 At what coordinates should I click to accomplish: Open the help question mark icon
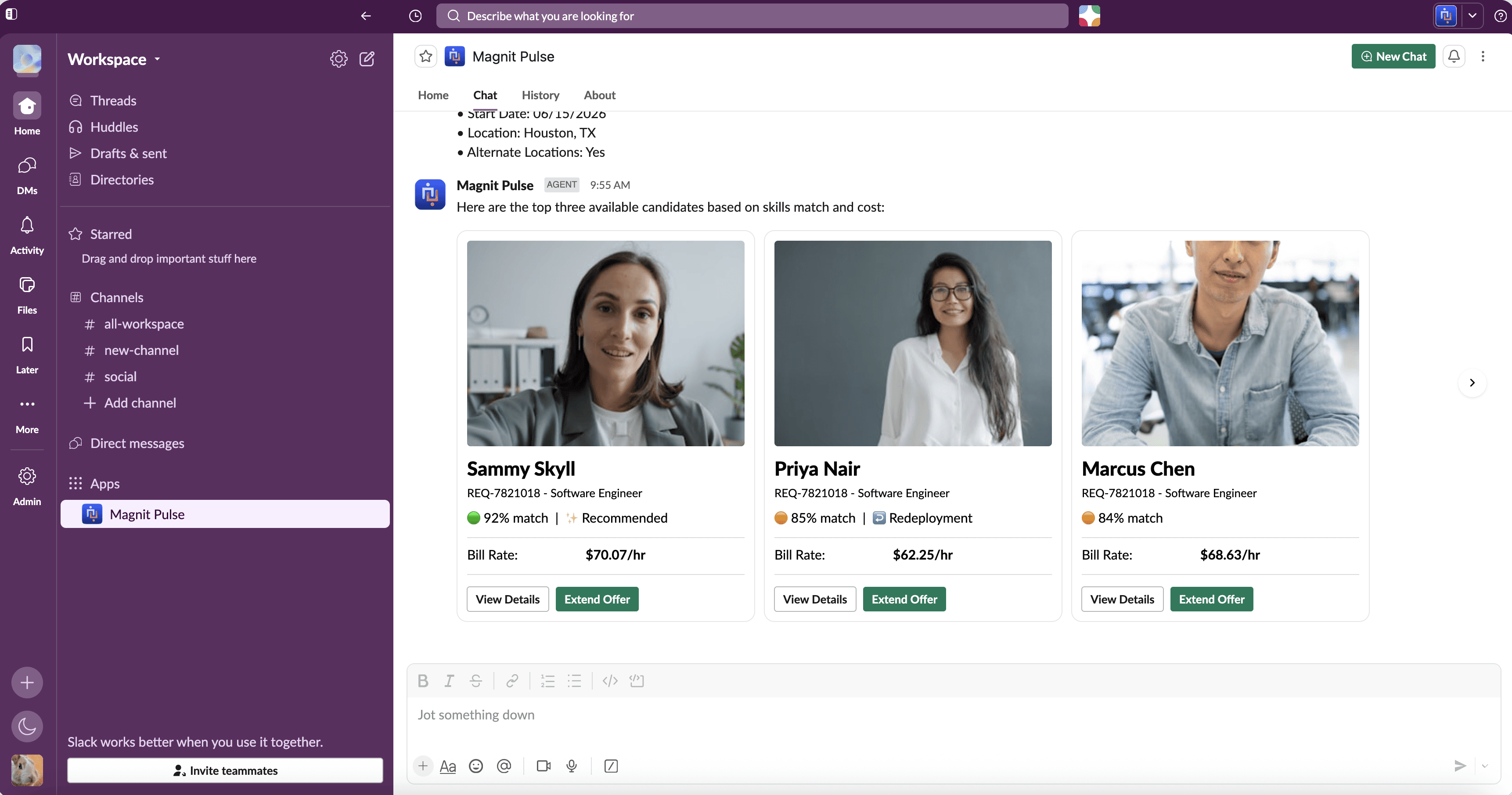[x=1500, y=16]
